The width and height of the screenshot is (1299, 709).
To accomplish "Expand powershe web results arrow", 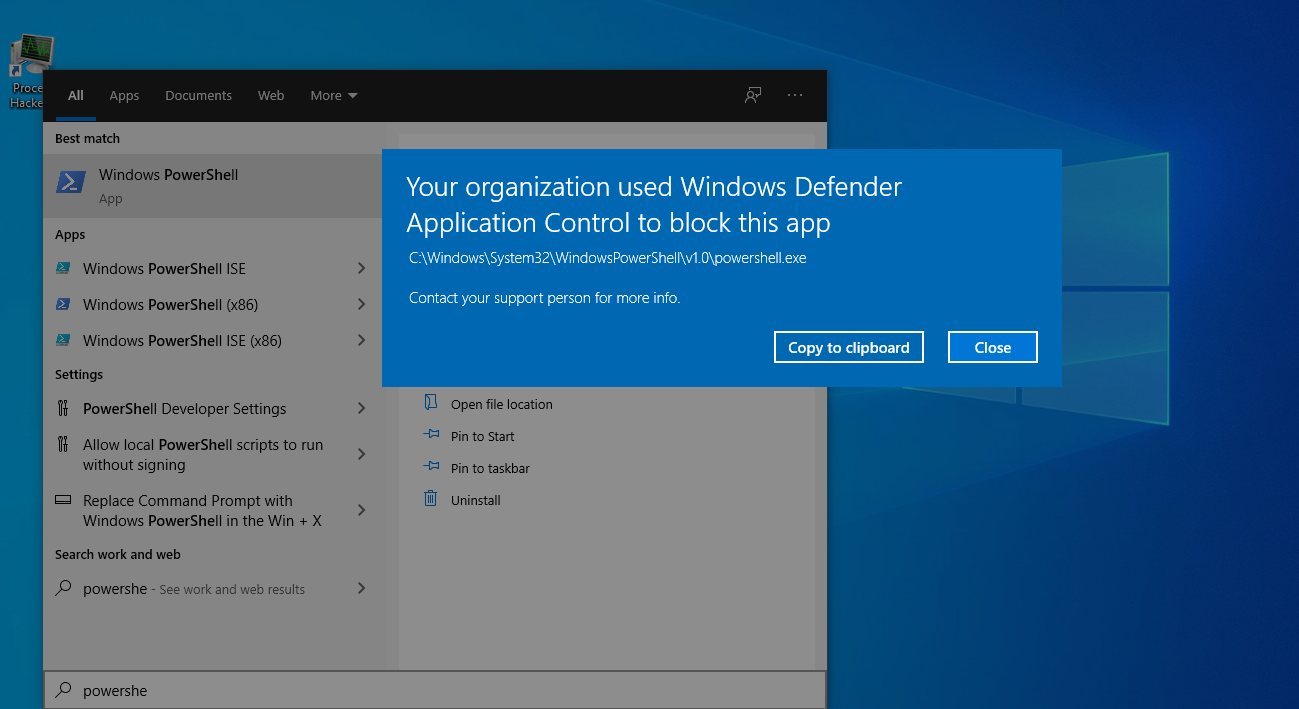I will point(362,588).
